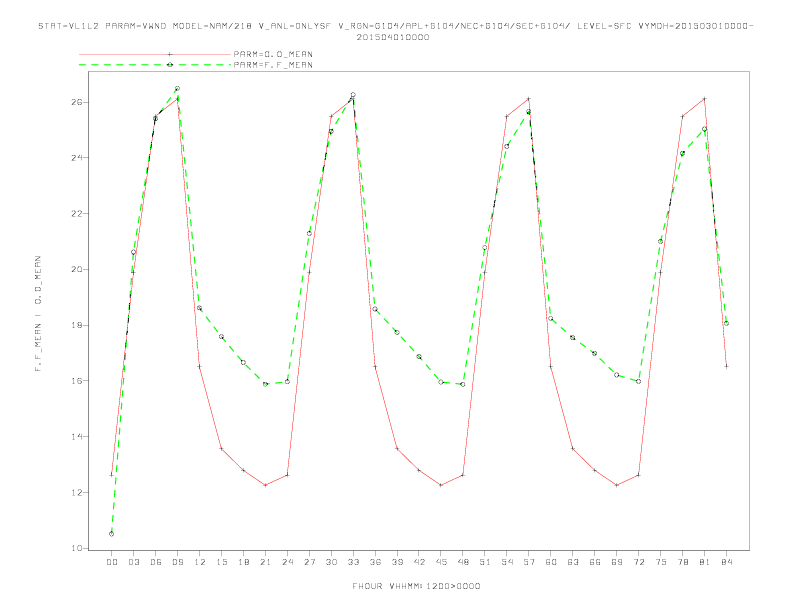Image resolution: width=792 pixels, height=612 pixels.
Task: Click y-axis tick label 18
Action: 77,325
